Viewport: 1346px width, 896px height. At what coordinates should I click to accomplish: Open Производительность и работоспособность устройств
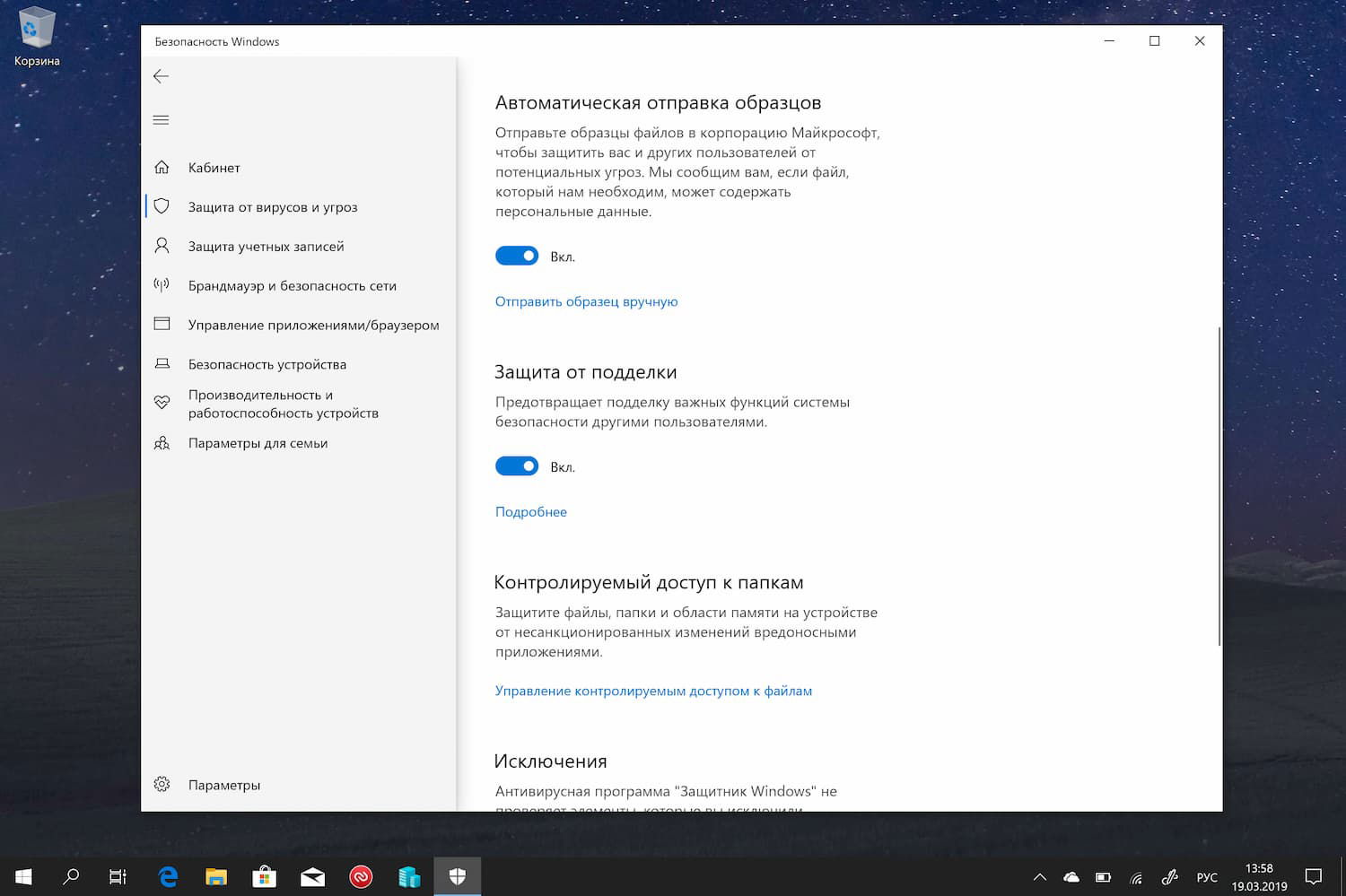pyautogui.click(x=284, y=405)
